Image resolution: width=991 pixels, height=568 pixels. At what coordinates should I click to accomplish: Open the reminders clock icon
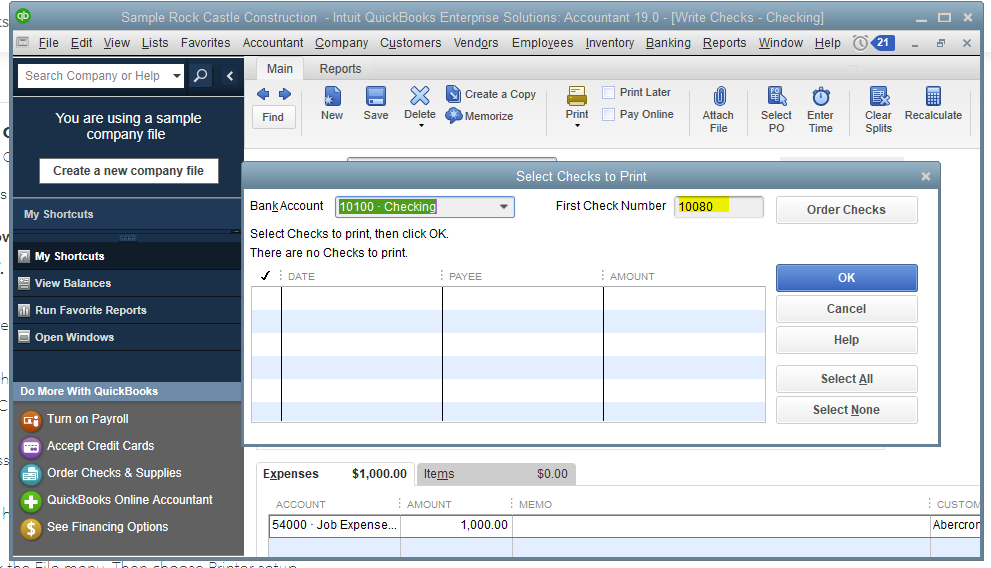[860, 43]
